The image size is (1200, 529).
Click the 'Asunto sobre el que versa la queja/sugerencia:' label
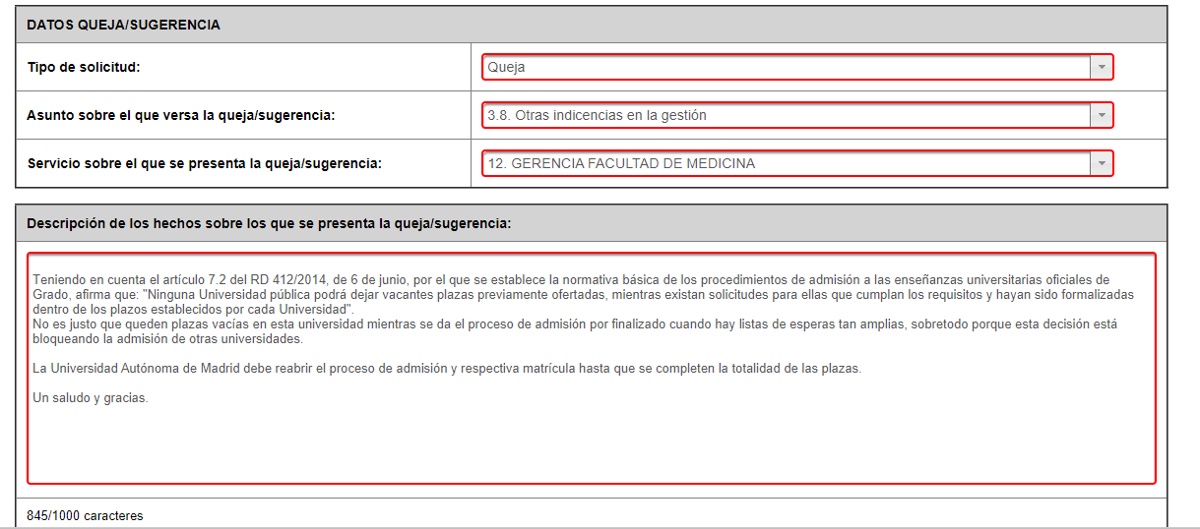tap(180, 115)
